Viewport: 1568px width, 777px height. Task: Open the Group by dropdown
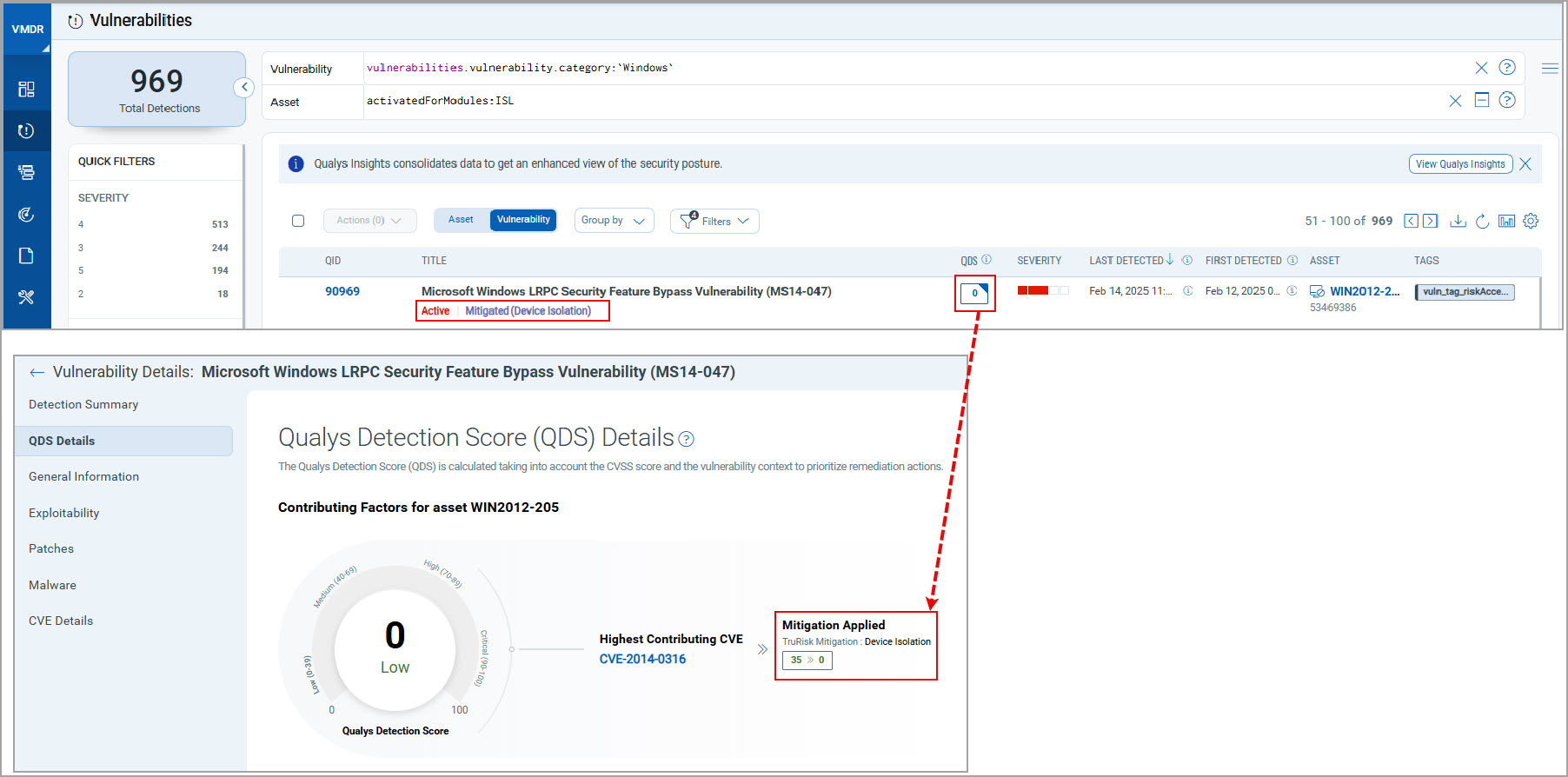614,221
